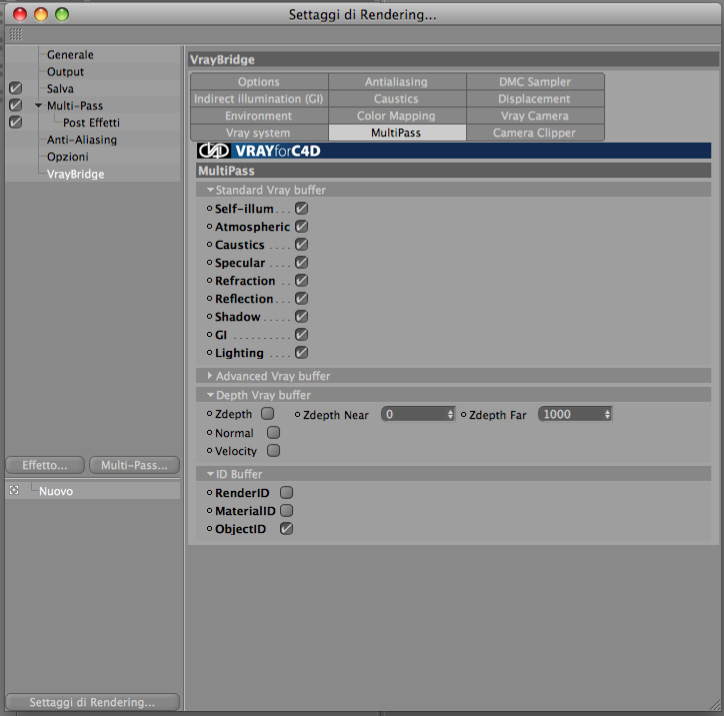
Task: Click the Multi-Pass... button
Action: 134,465
